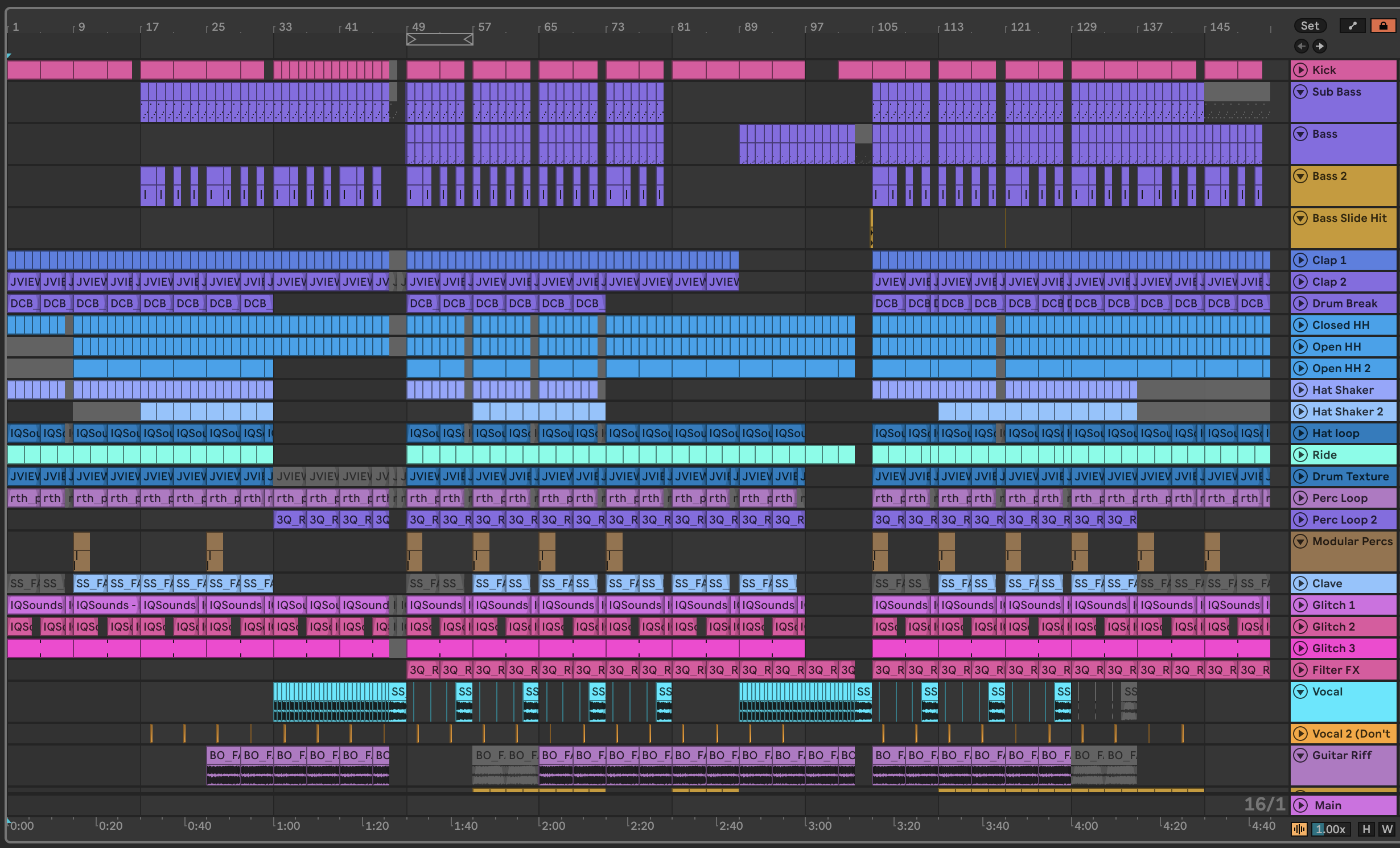
Task: Click the Set locator button
Action: 1310,26
